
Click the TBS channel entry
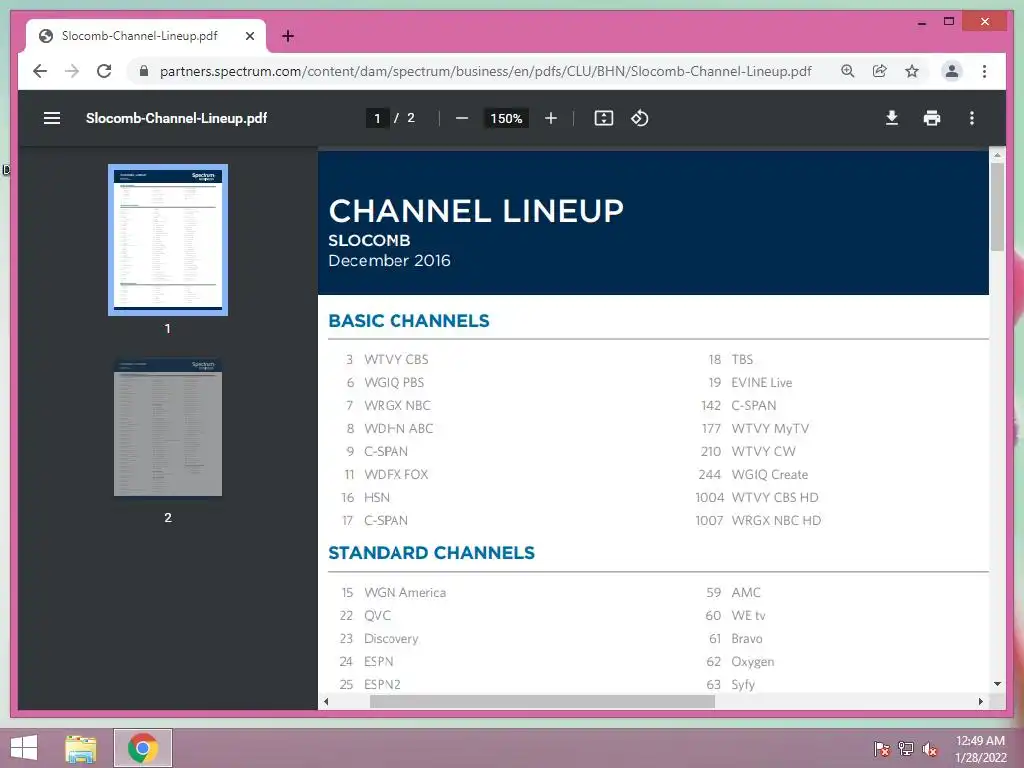point(731,359)
